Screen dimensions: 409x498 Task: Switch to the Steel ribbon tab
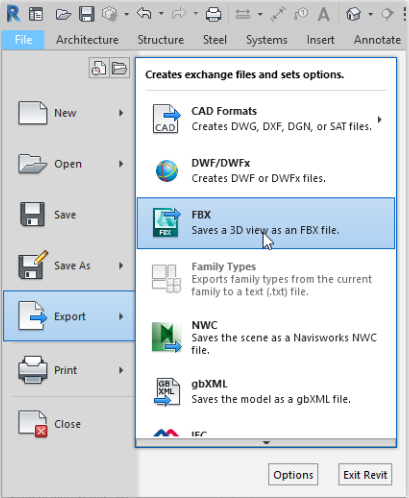(215, 40)
